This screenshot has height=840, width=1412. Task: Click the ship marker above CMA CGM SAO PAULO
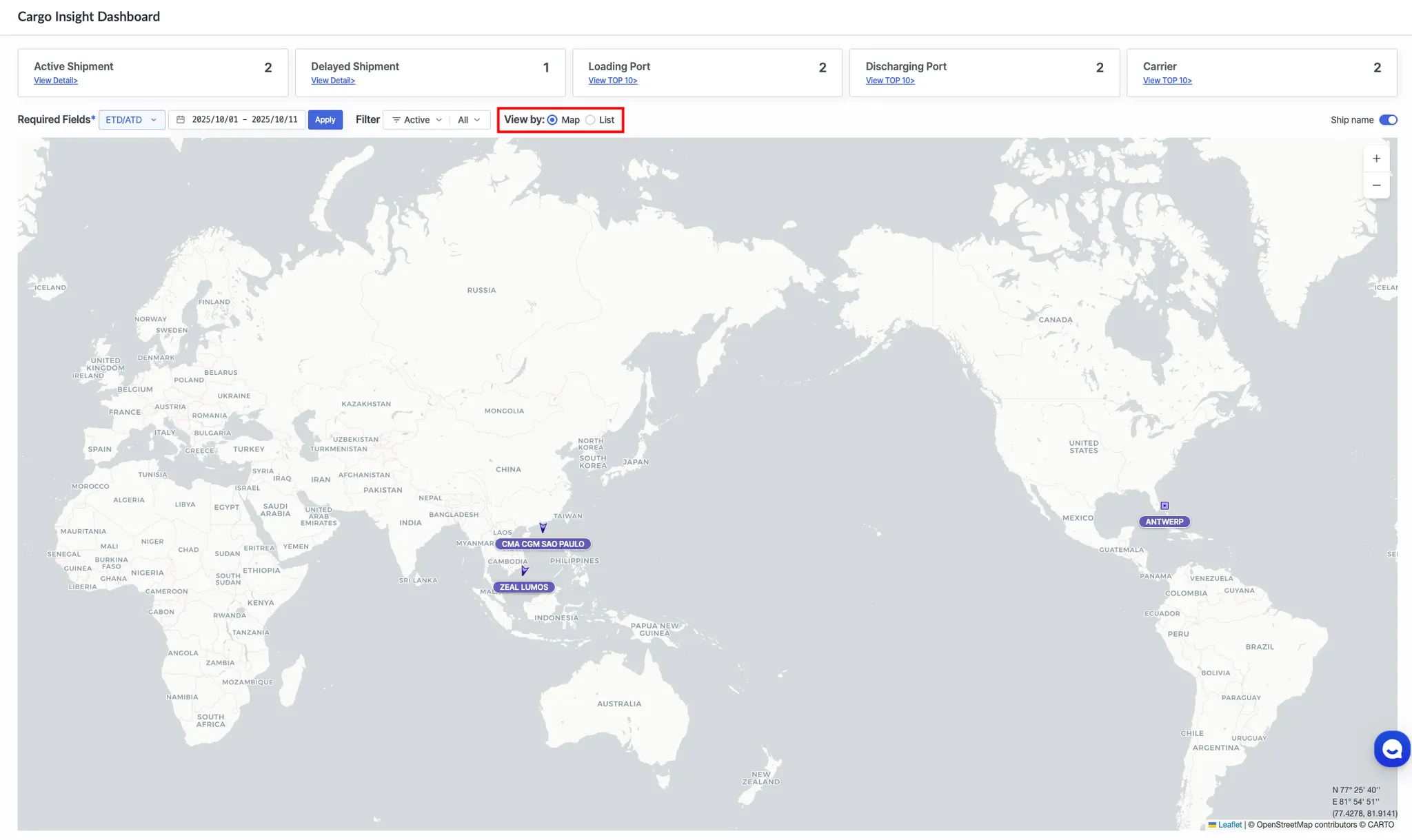(543, 528)
